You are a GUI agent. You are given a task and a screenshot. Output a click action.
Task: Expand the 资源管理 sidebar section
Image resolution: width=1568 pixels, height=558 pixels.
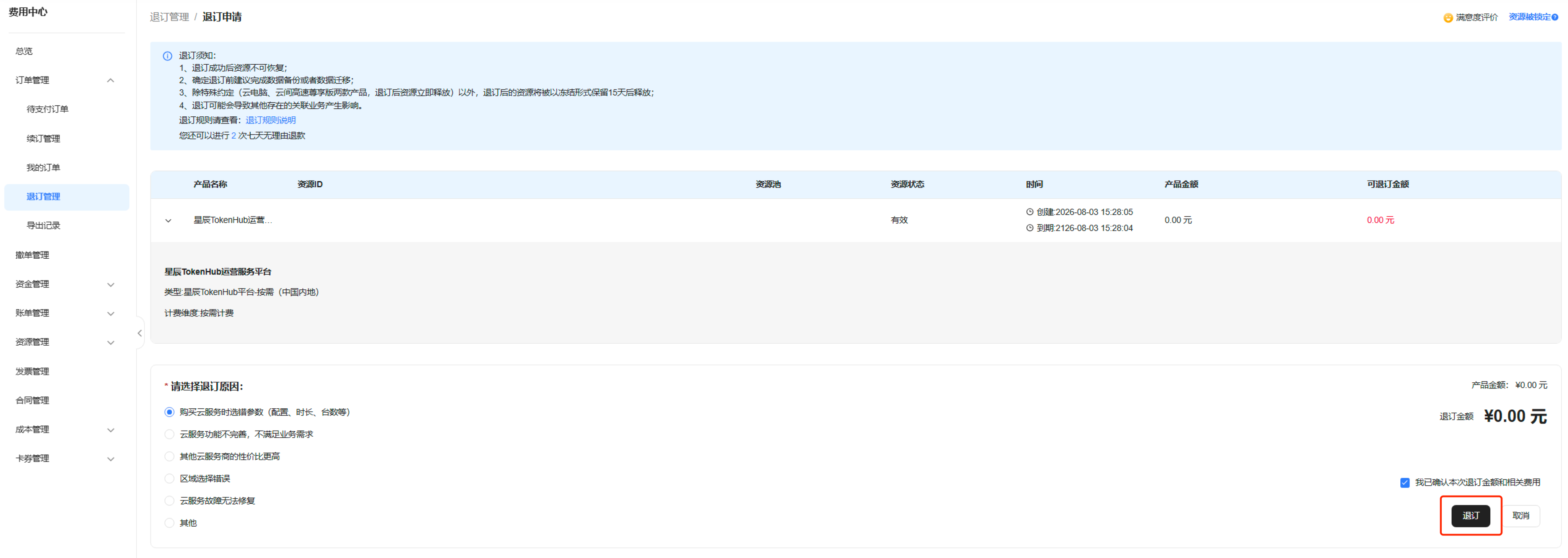[111, 343]
